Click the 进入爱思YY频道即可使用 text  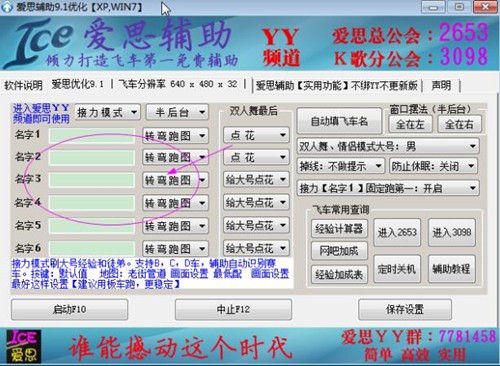(41, 113)
